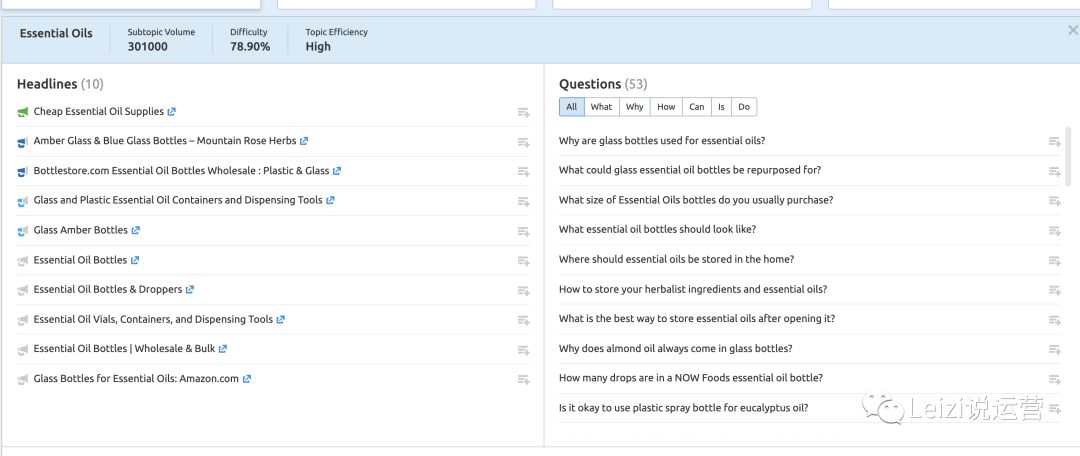Filter questions by What

[601, 107]
